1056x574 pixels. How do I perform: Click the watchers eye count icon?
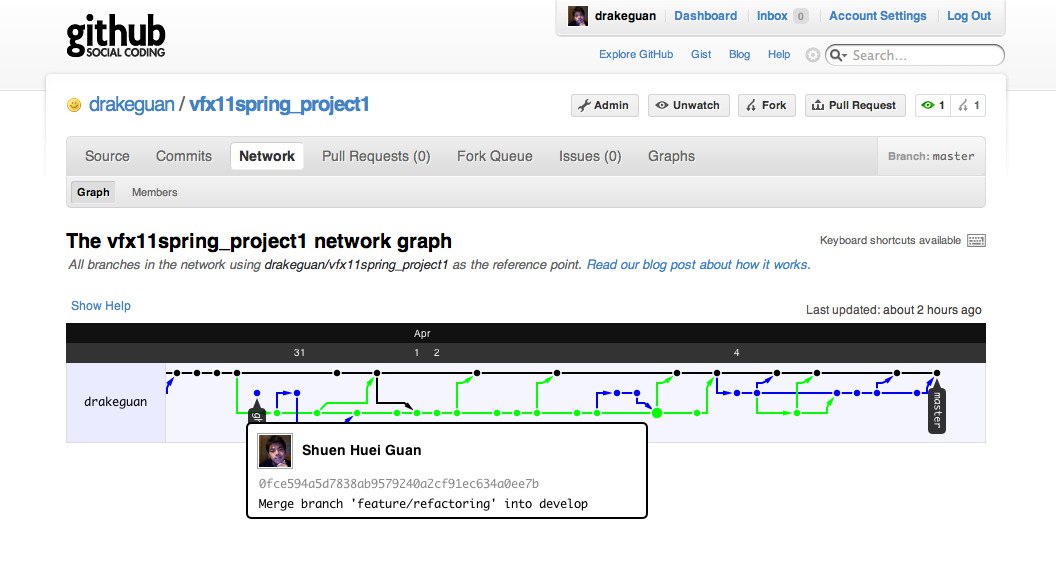click(933, 105)
